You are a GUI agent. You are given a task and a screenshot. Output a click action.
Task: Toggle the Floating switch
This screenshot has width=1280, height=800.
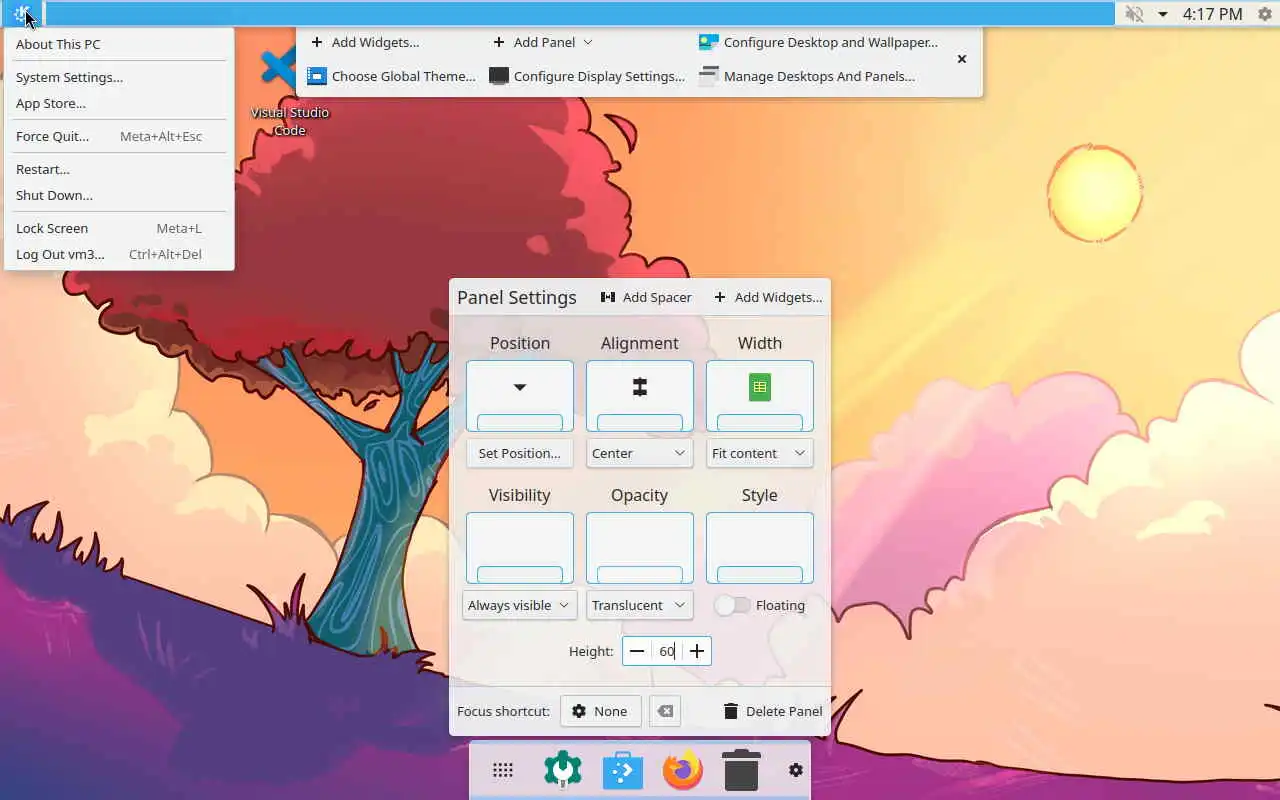(x=732, y=605)
